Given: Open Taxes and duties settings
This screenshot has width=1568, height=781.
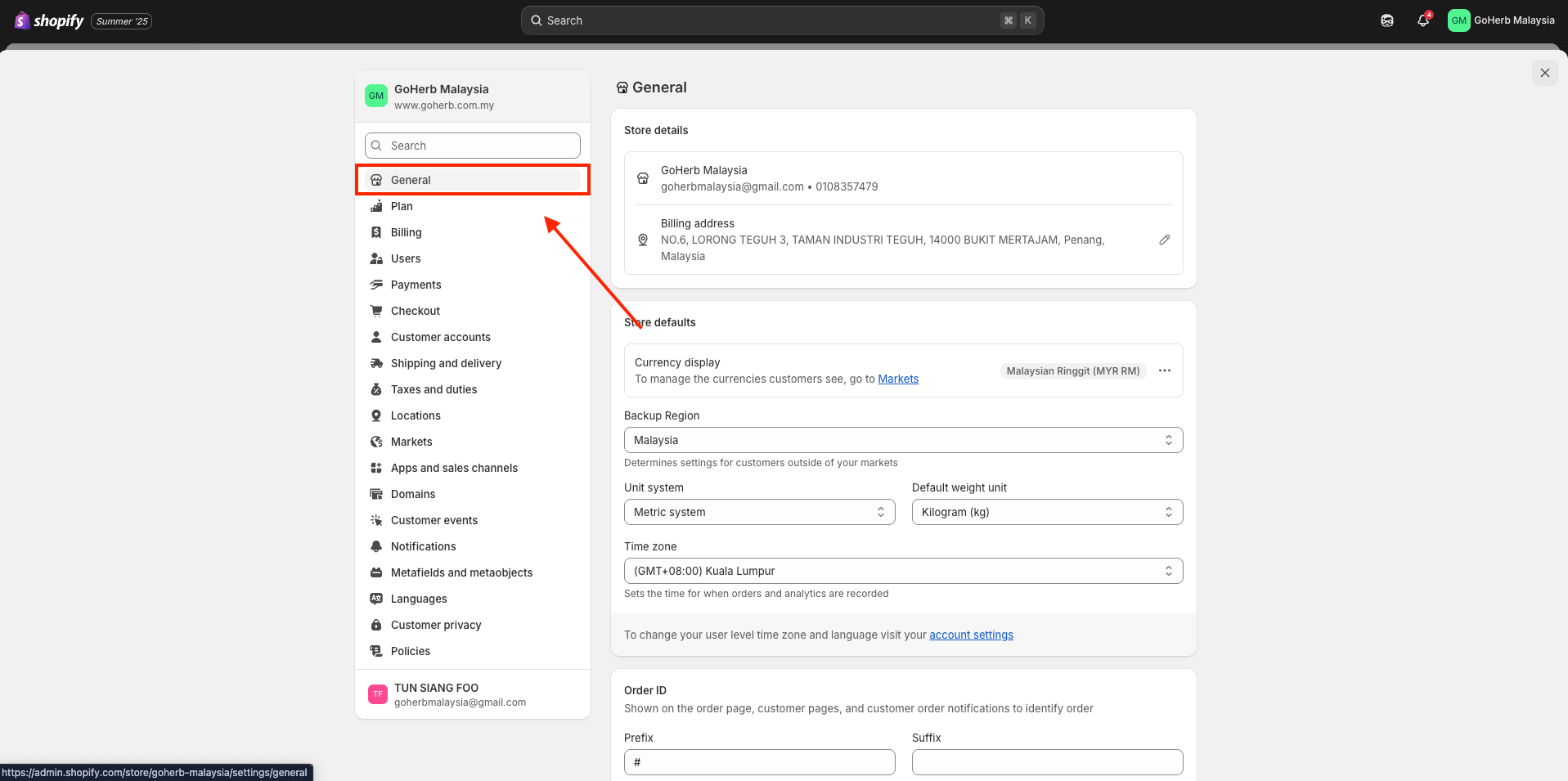Looking at the screenshot, I should pyautogui.click(x=473, y=389).
